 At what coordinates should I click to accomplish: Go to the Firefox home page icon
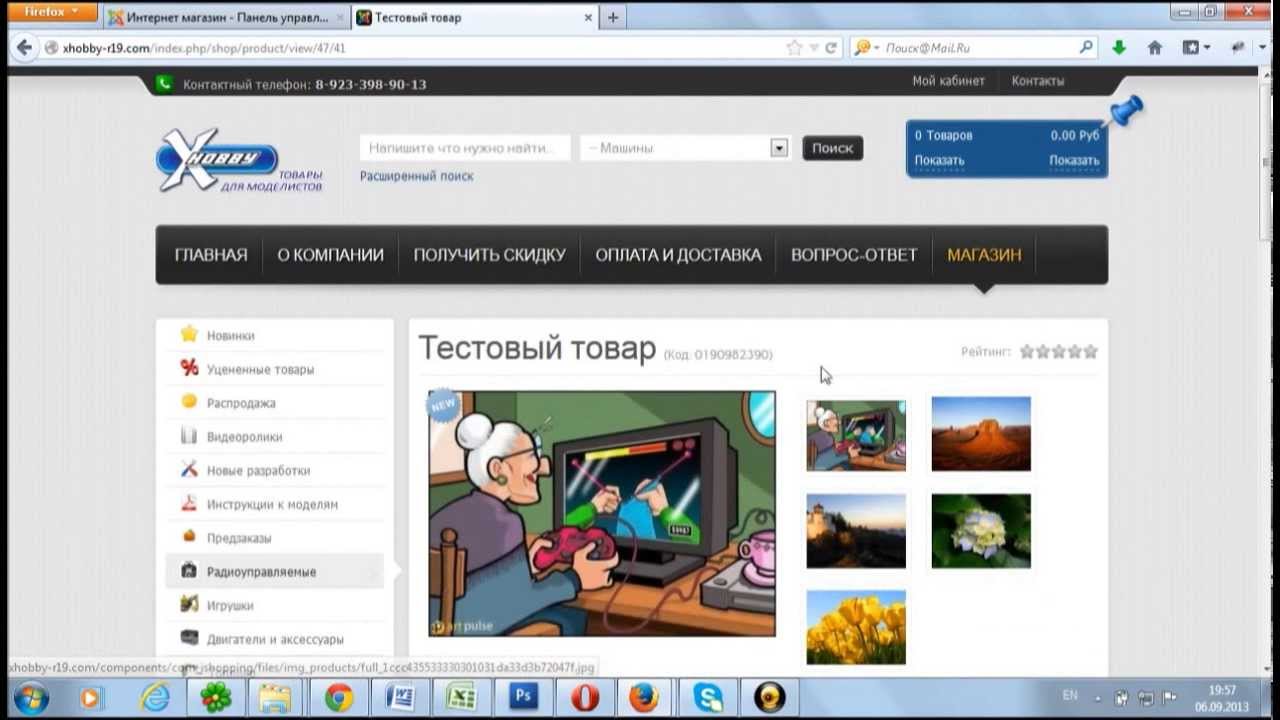coord(1155,47)
